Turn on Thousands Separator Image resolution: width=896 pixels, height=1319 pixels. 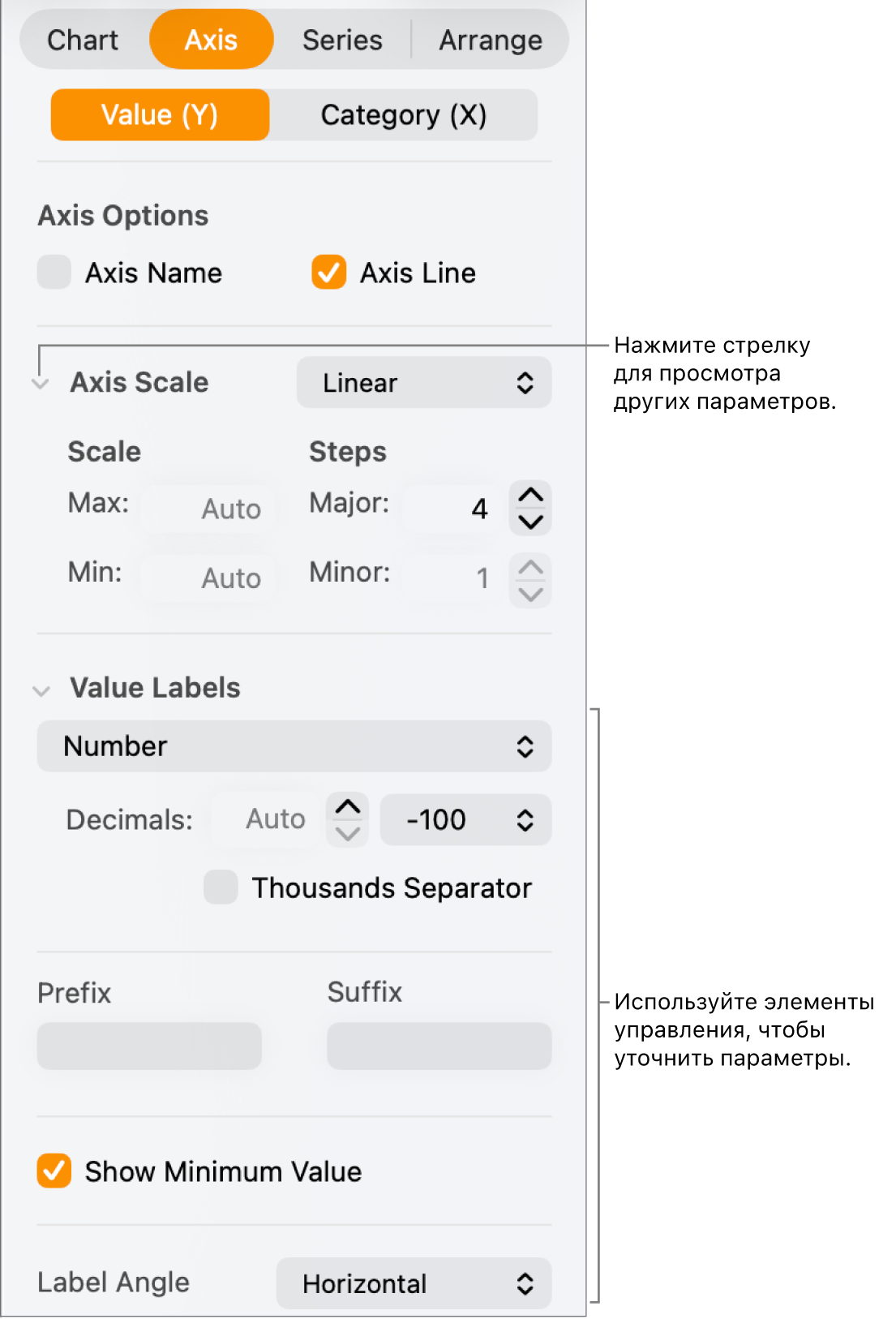point(221,887)
